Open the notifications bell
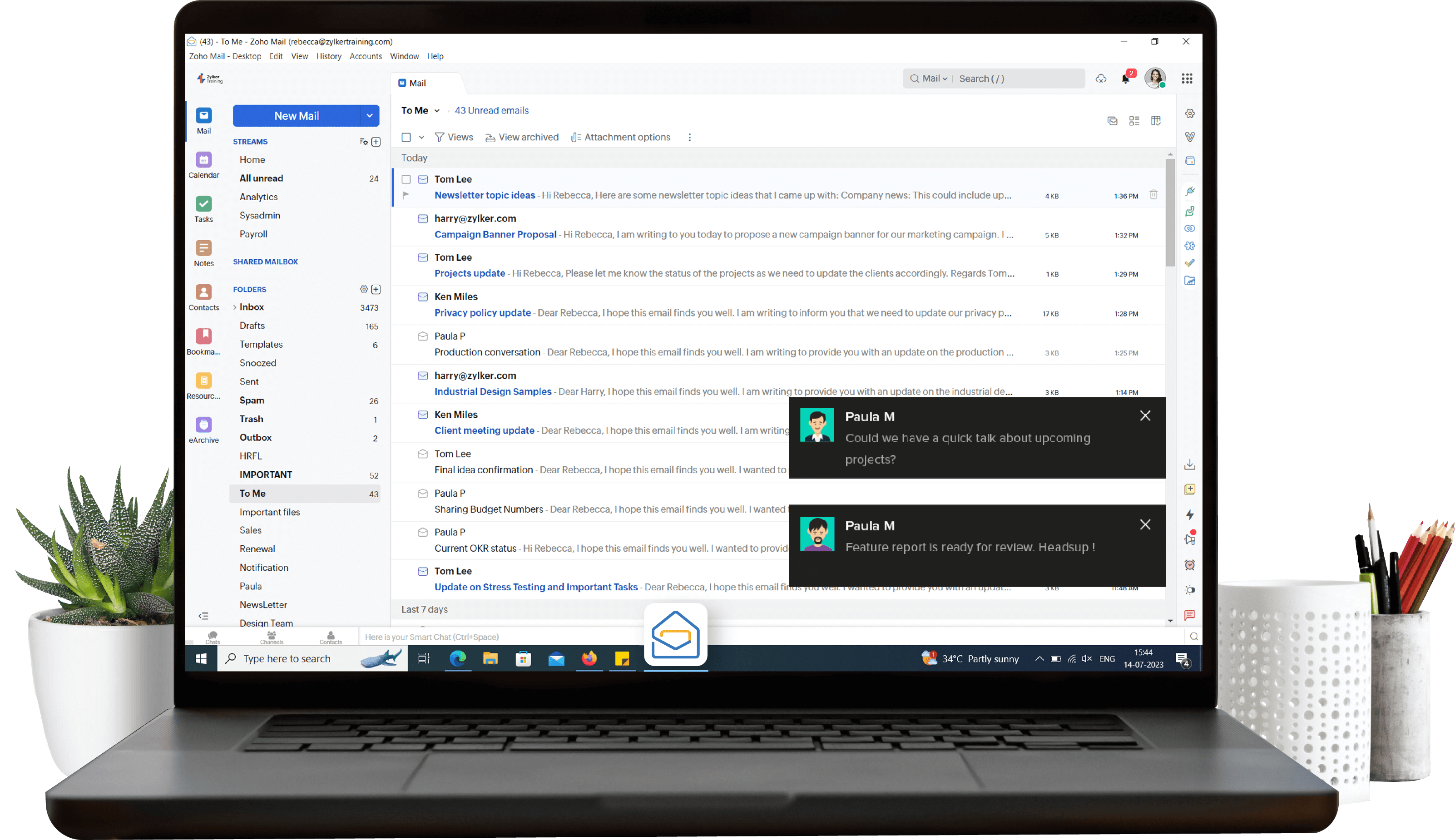The width and height of the screenshot is (1455, 840). (1126, 78)
